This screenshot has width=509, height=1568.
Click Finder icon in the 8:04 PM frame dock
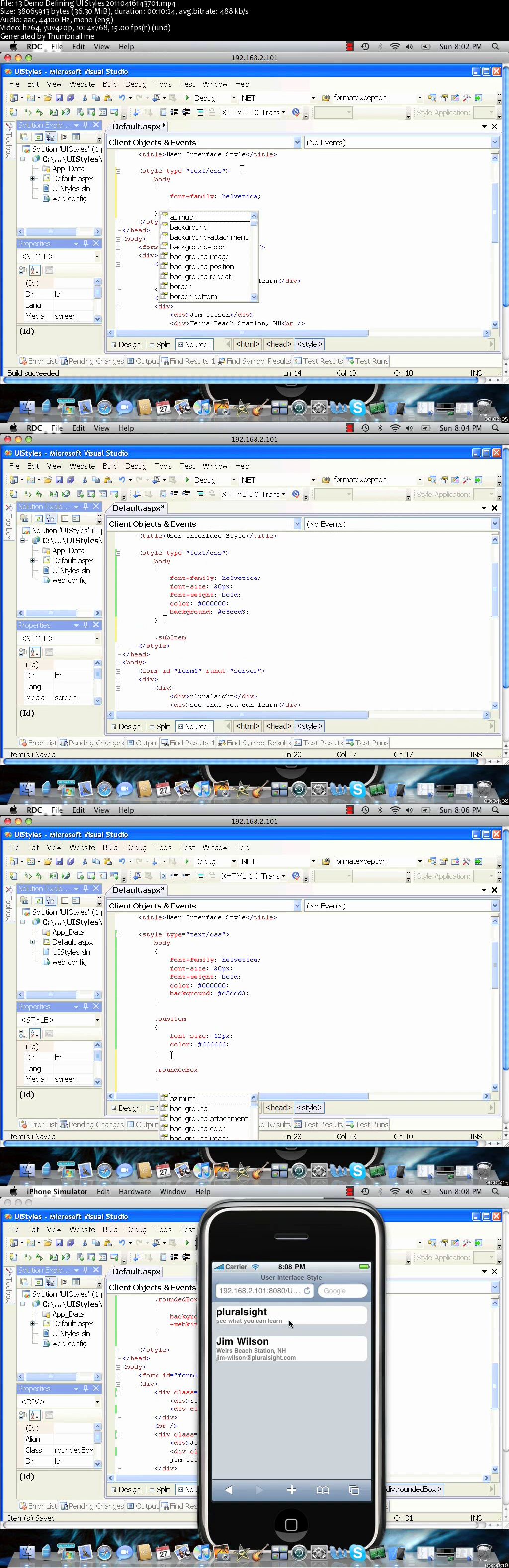[27, 790]
